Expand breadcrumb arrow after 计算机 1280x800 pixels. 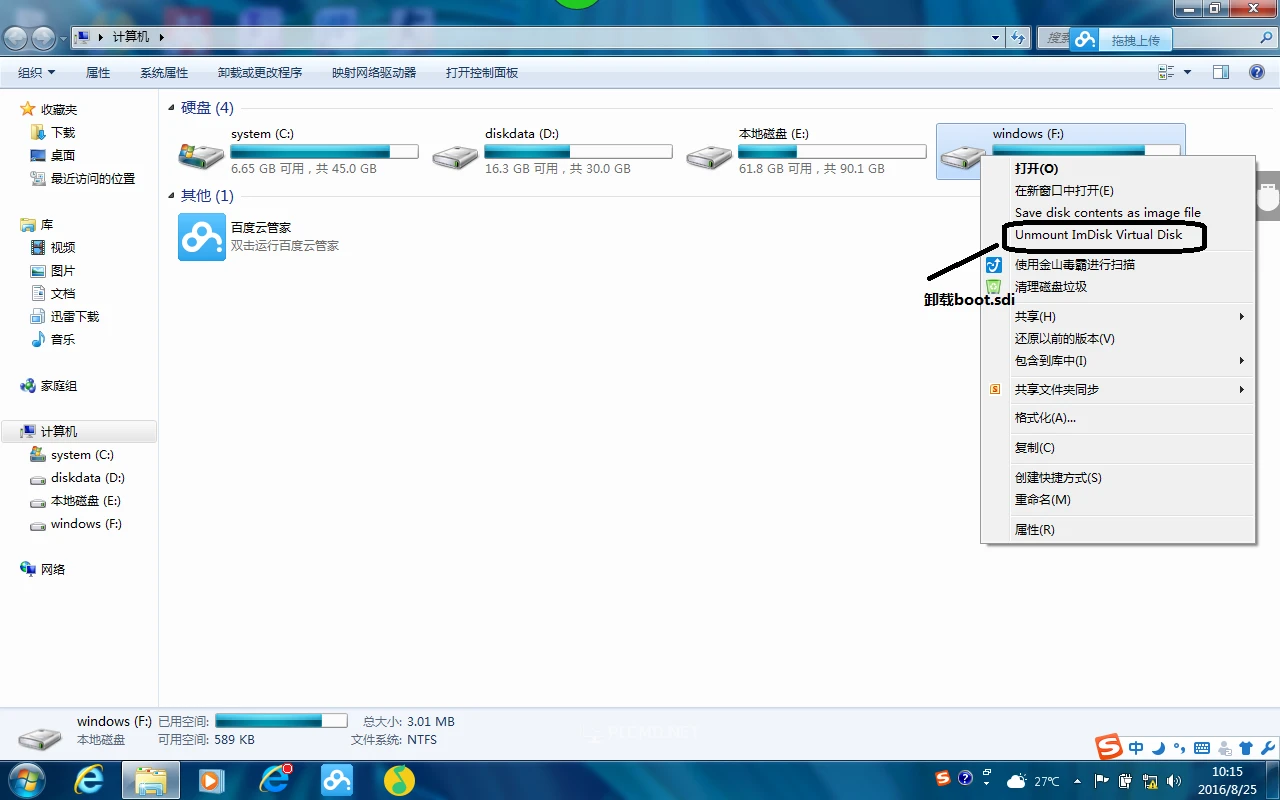pyautogui.click(x=161, y=37)
